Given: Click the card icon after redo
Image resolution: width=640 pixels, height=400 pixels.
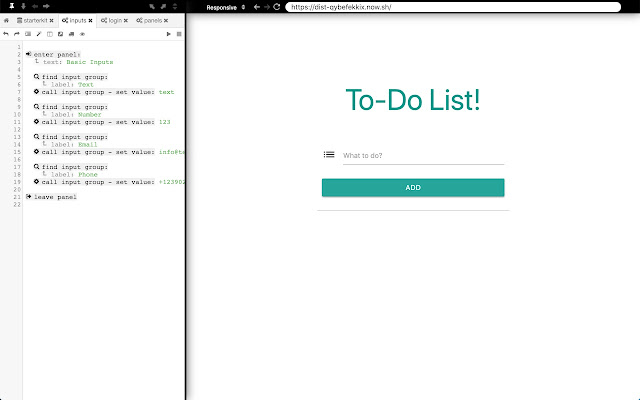Looking at the screenshot, I should point(28,34).
